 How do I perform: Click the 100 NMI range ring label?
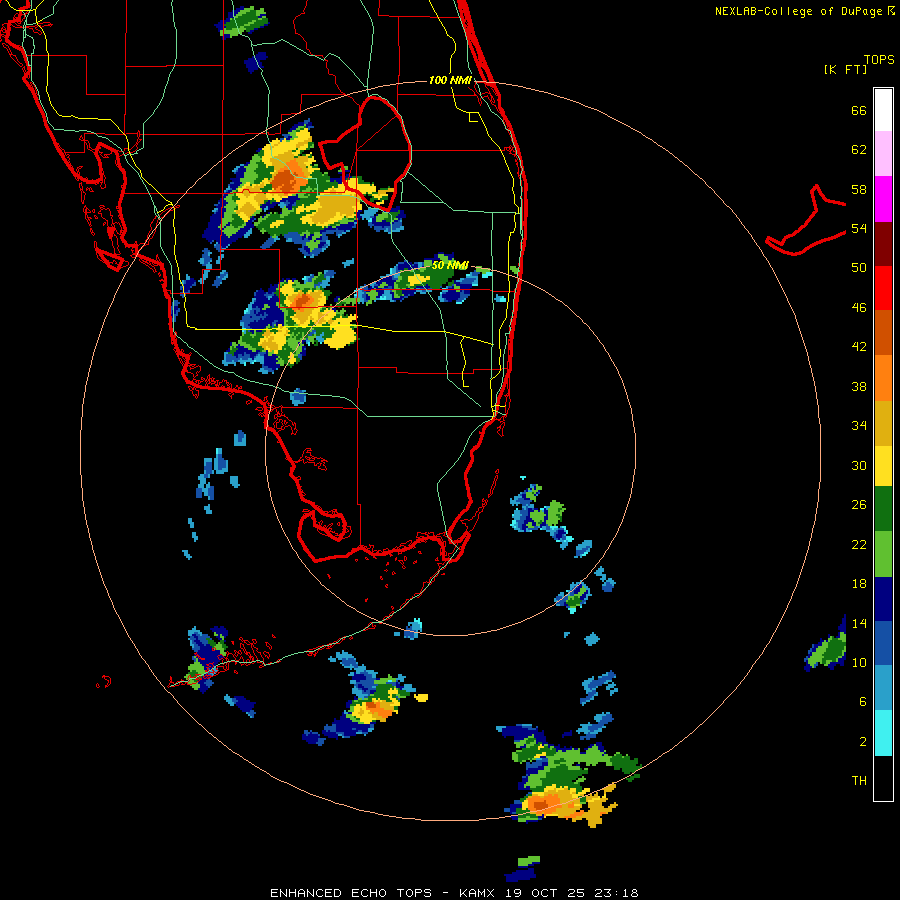(x=450, y=80)
